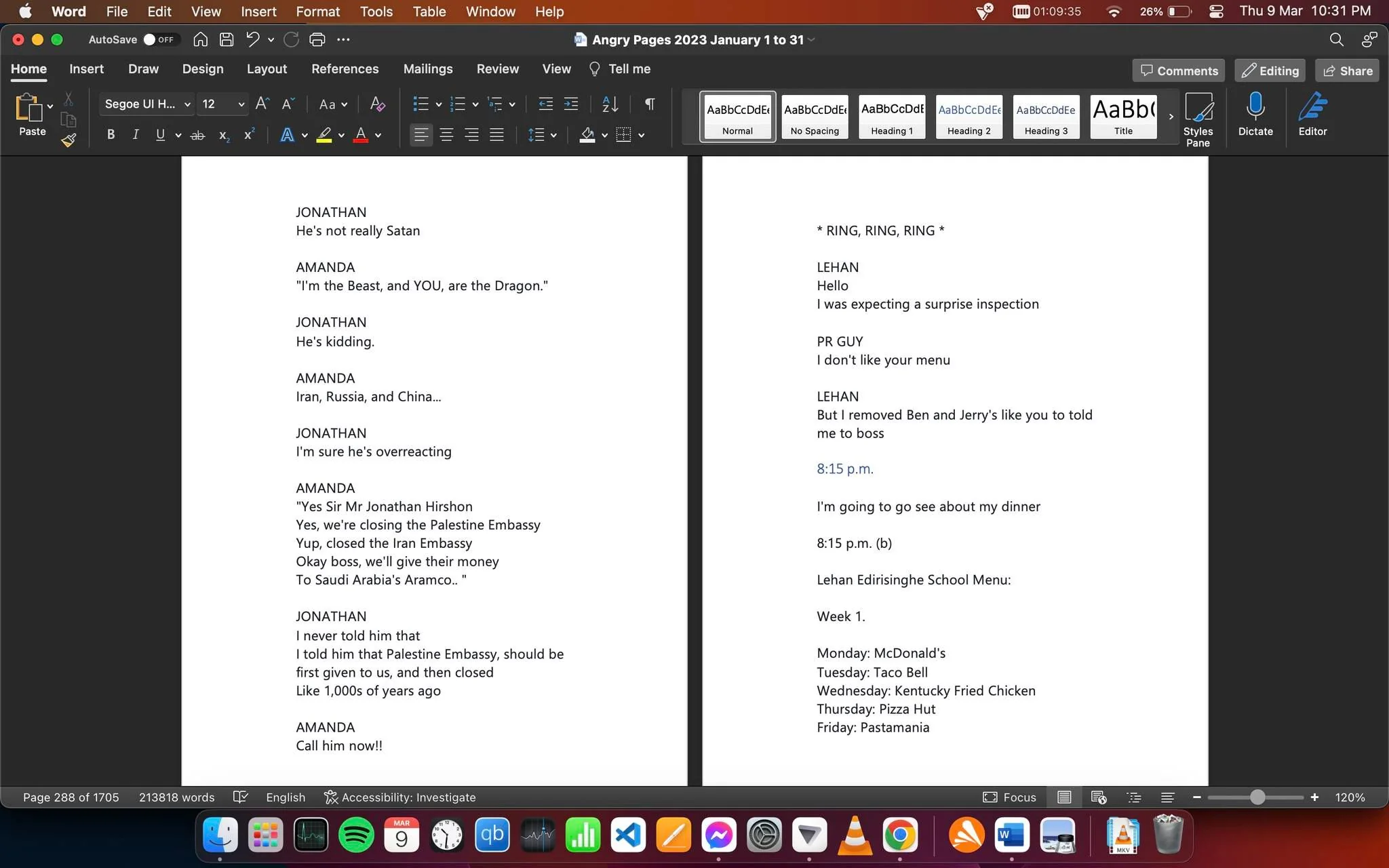1389x868 pixels.
Task: Toggle Bold formatting
Action: click(111, 135)
